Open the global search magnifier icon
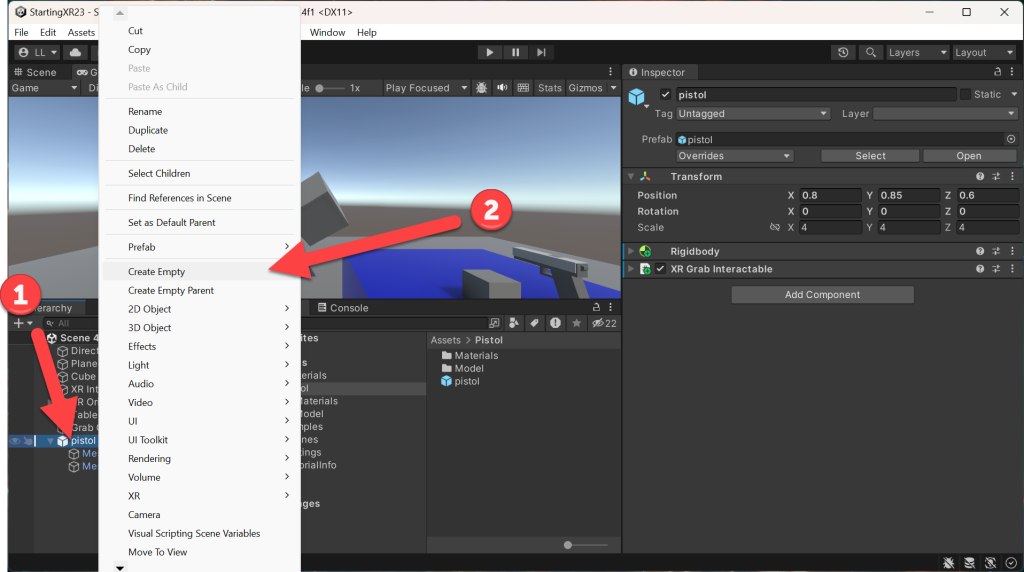 tap(871, 52)
